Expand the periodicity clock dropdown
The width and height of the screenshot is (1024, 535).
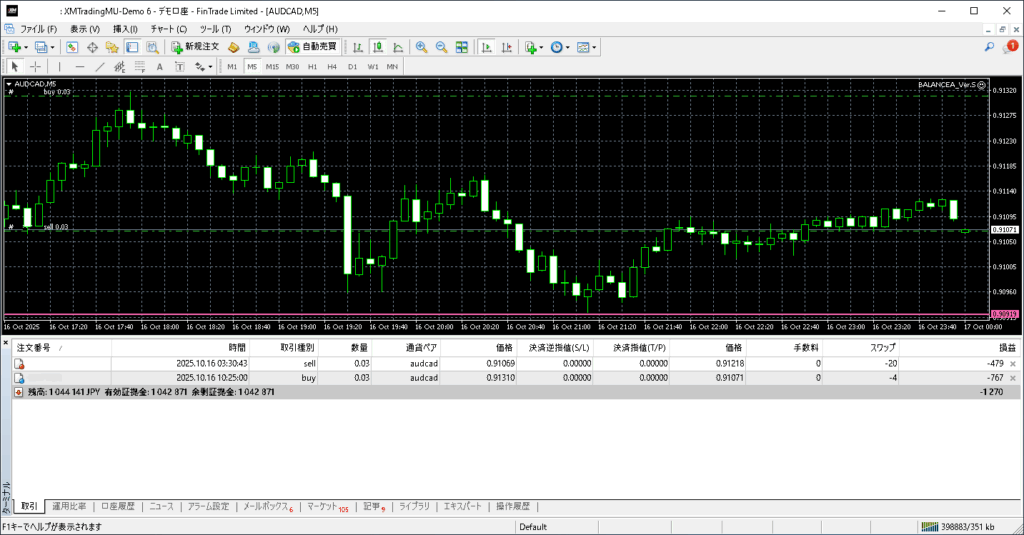(x=569, y=47)
